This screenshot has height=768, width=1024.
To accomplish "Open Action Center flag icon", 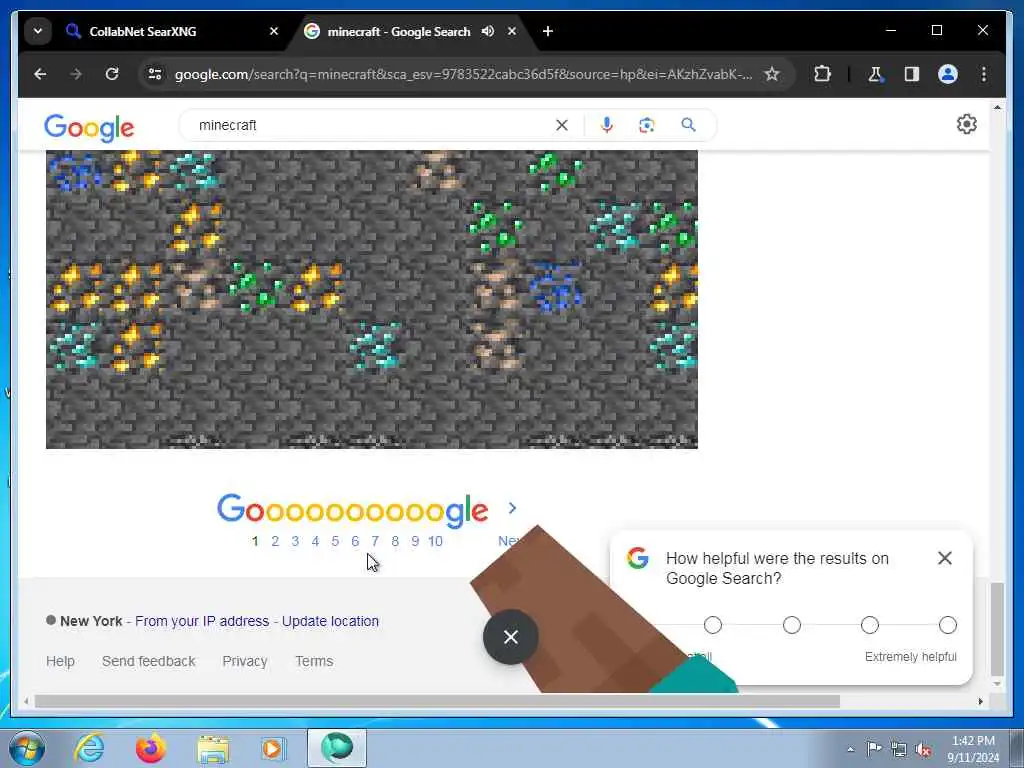I will pos(874,748).
